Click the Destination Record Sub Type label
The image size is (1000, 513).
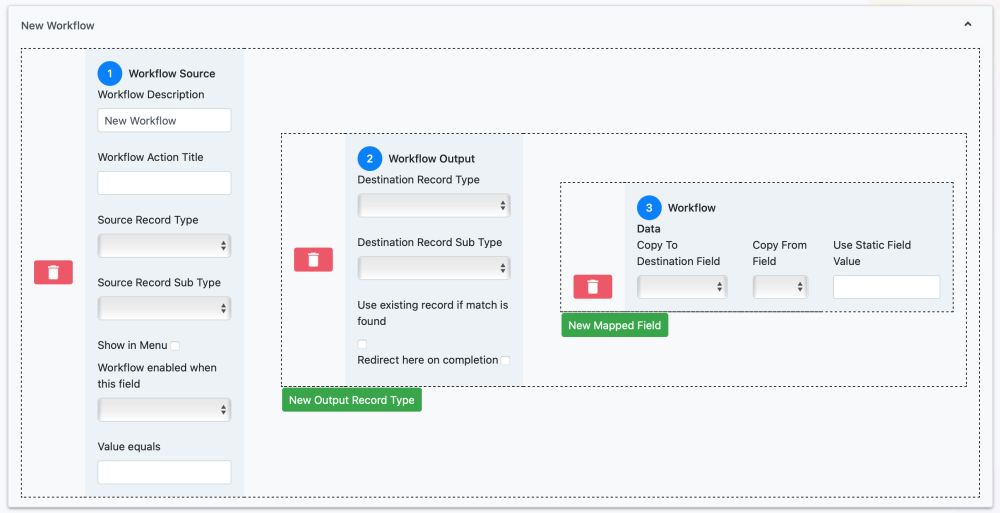coord(429,242)
